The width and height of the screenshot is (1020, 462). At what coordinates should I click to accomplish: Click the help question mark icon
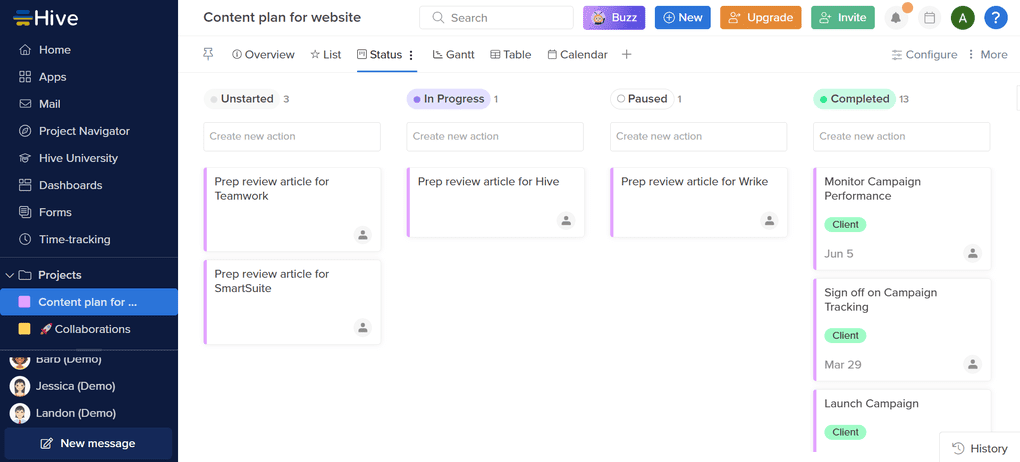click(x=996, y=18)
